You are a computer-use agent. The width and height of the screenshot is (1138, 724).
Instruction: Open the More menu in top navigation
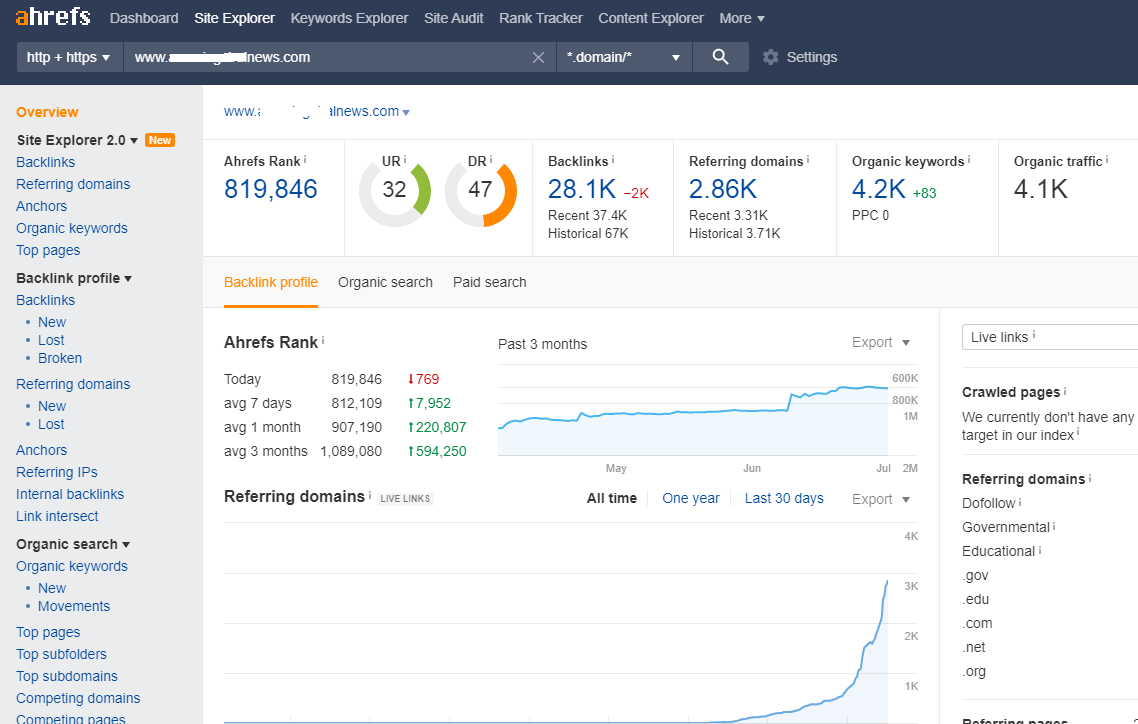click(x=742, y=18)
